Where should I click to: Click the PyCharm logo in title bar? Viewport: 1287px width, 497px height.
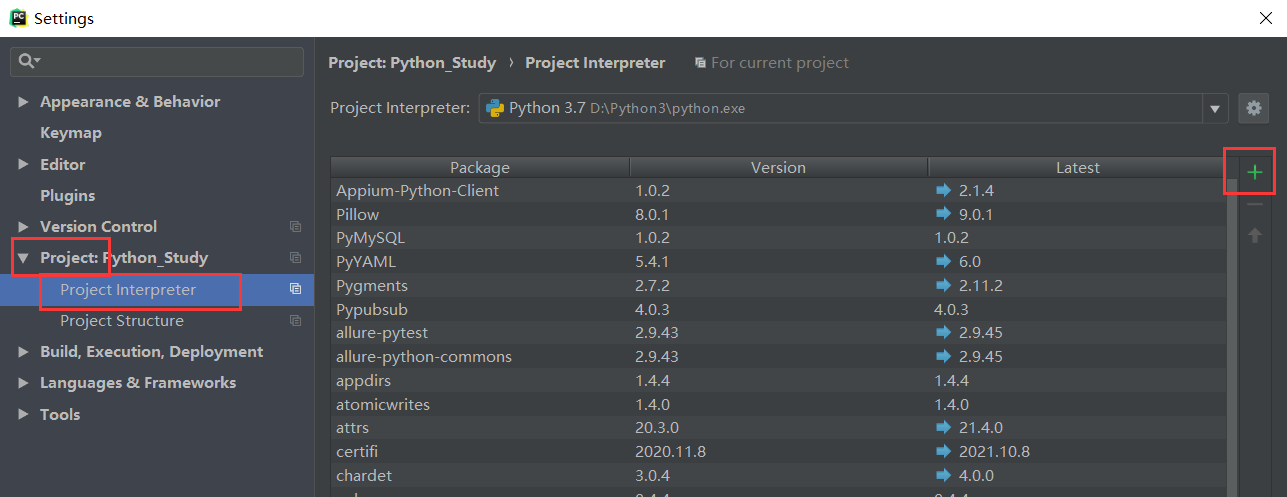[18, 17]
